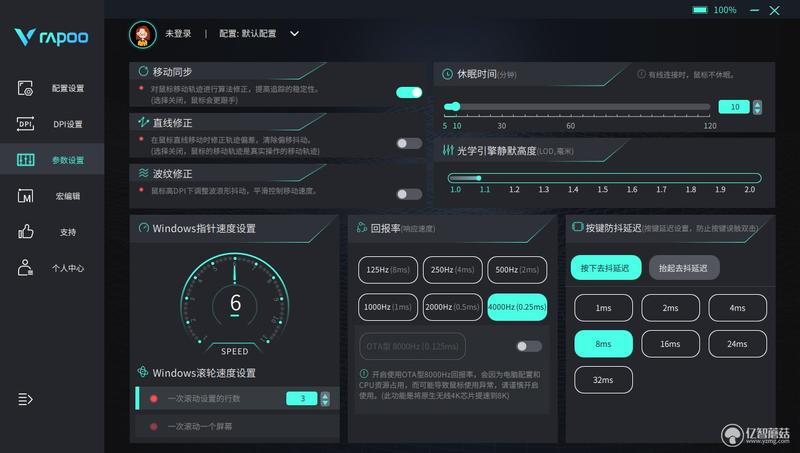
Task: Expand the 配置: 默认配置 dropdown arrow
Action: tap(294, 34)
